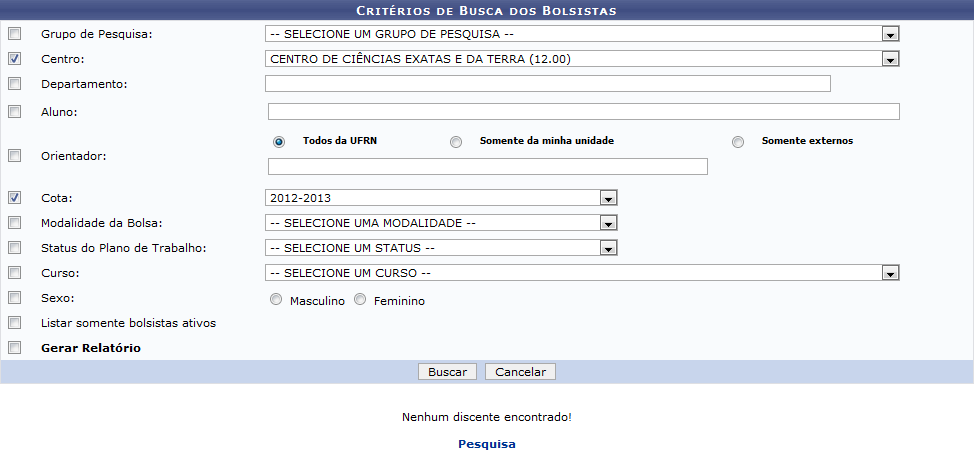The height and width of the screenshot is (450, 974).
Task: Enable the Departamento filter checkbox
Action: click(x=14, y=84)
